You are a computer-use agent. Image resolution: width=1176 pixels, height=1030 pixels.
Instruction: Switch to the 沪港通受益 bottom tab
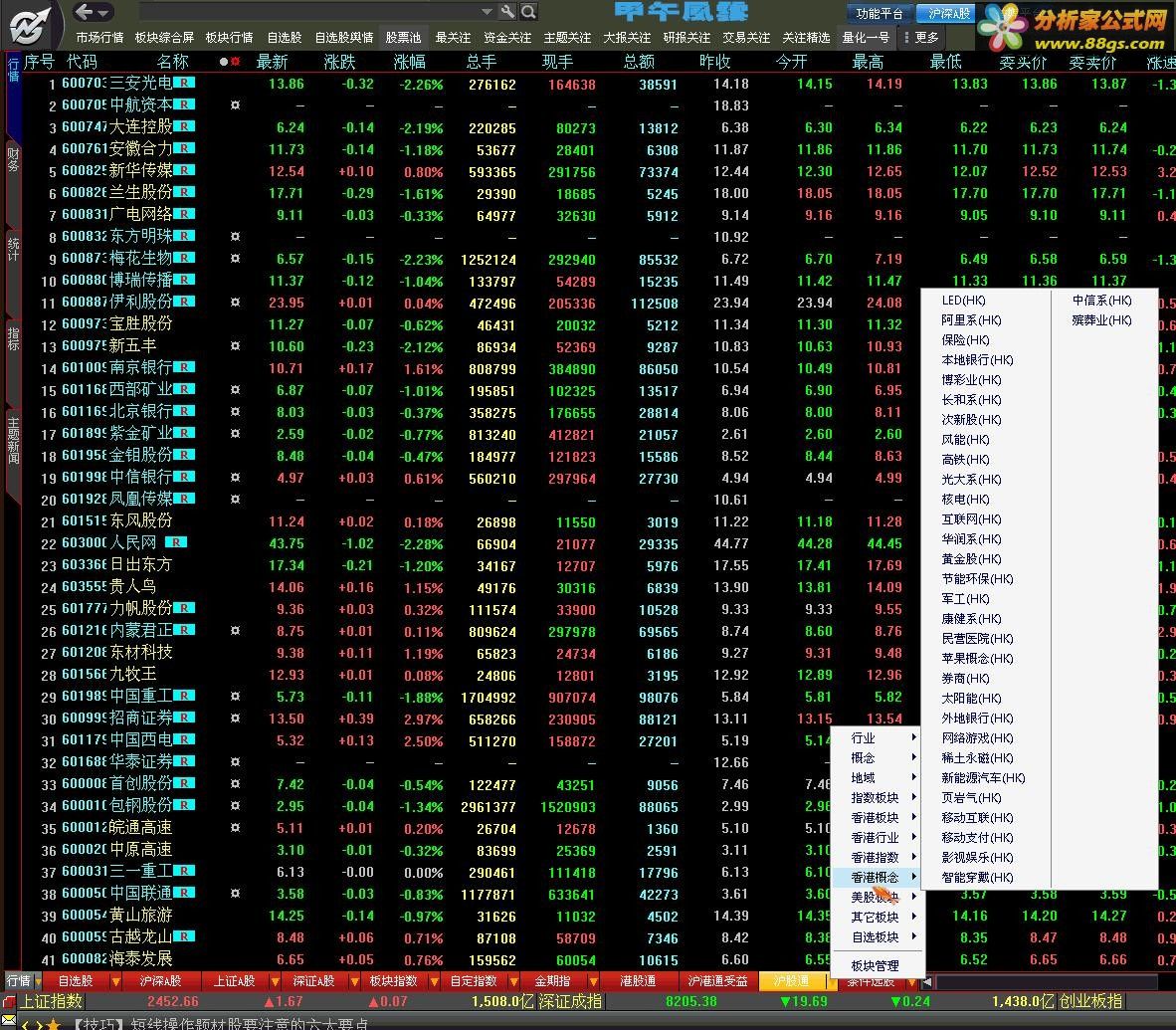(717, 981)
